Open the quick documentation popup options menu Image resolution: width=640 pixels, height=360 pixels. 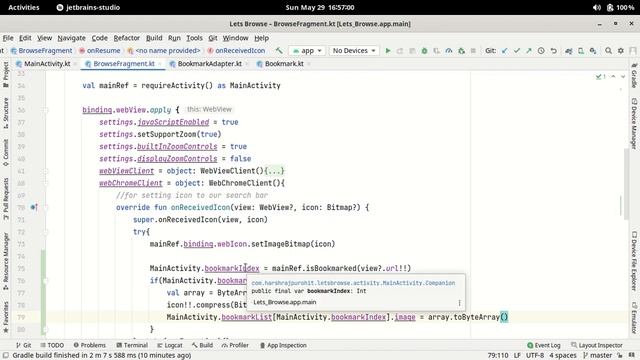(459, 302)
